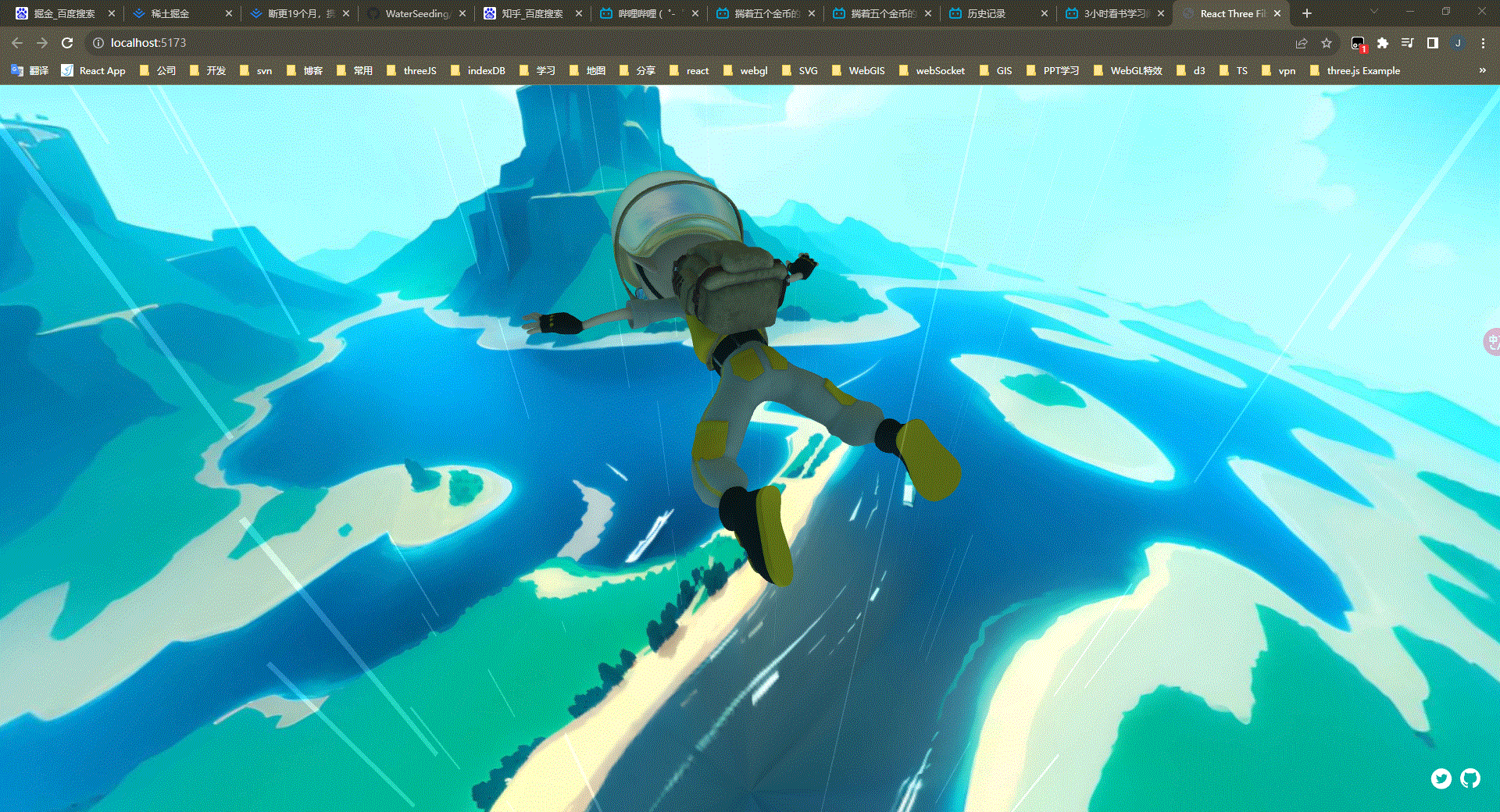Open the React App bookmark
Screen dimensions: 1500x812
(94, 70)
